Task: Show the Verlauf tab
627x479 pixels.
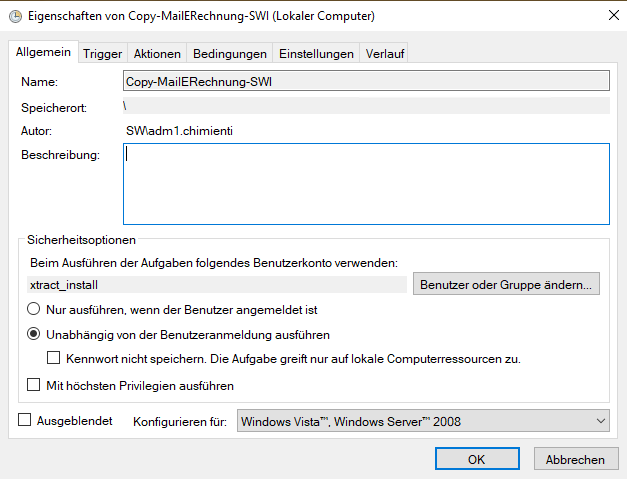Action: coord(385,54)
